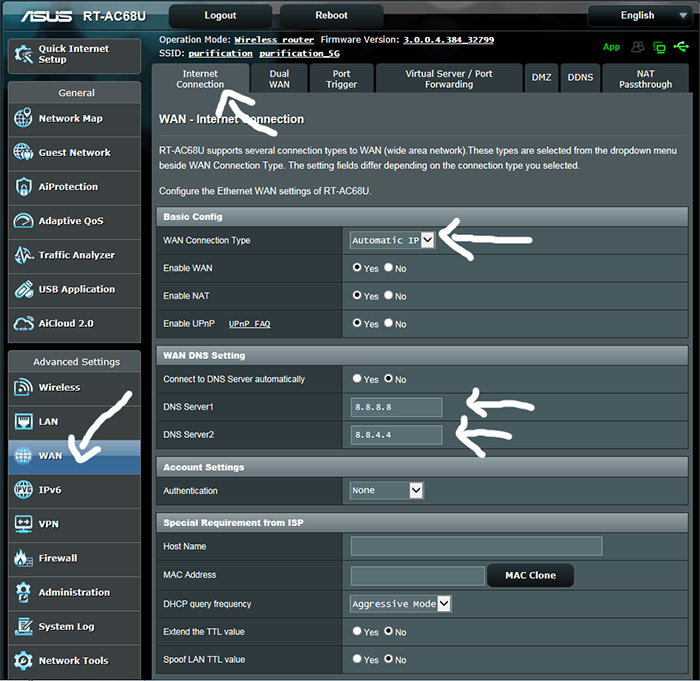This screenshot has height=681, width=700.
Task: Open the Guest Network page
Action: click(x=73, y=153)
